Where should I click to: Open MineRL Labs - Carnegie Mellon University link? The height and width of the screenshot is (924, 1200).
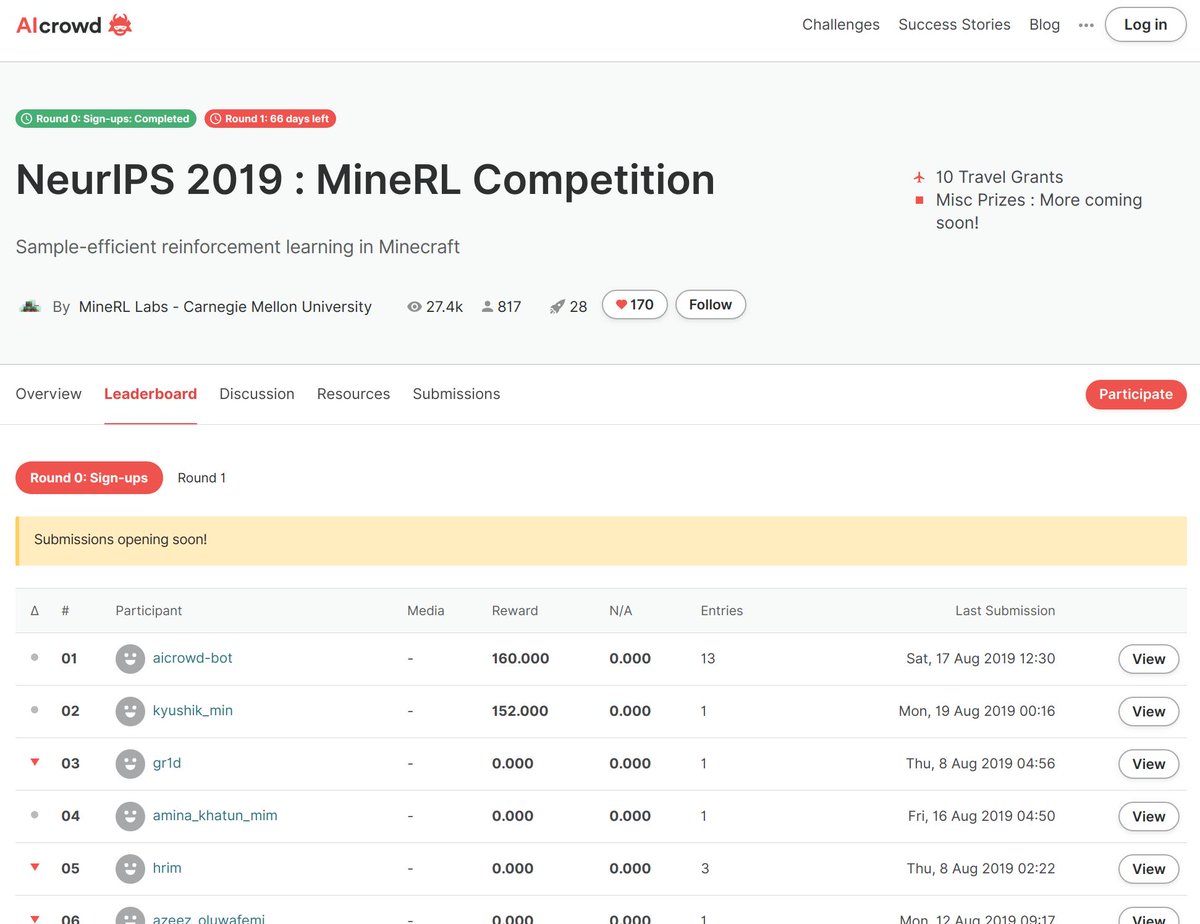click(225, 307)
